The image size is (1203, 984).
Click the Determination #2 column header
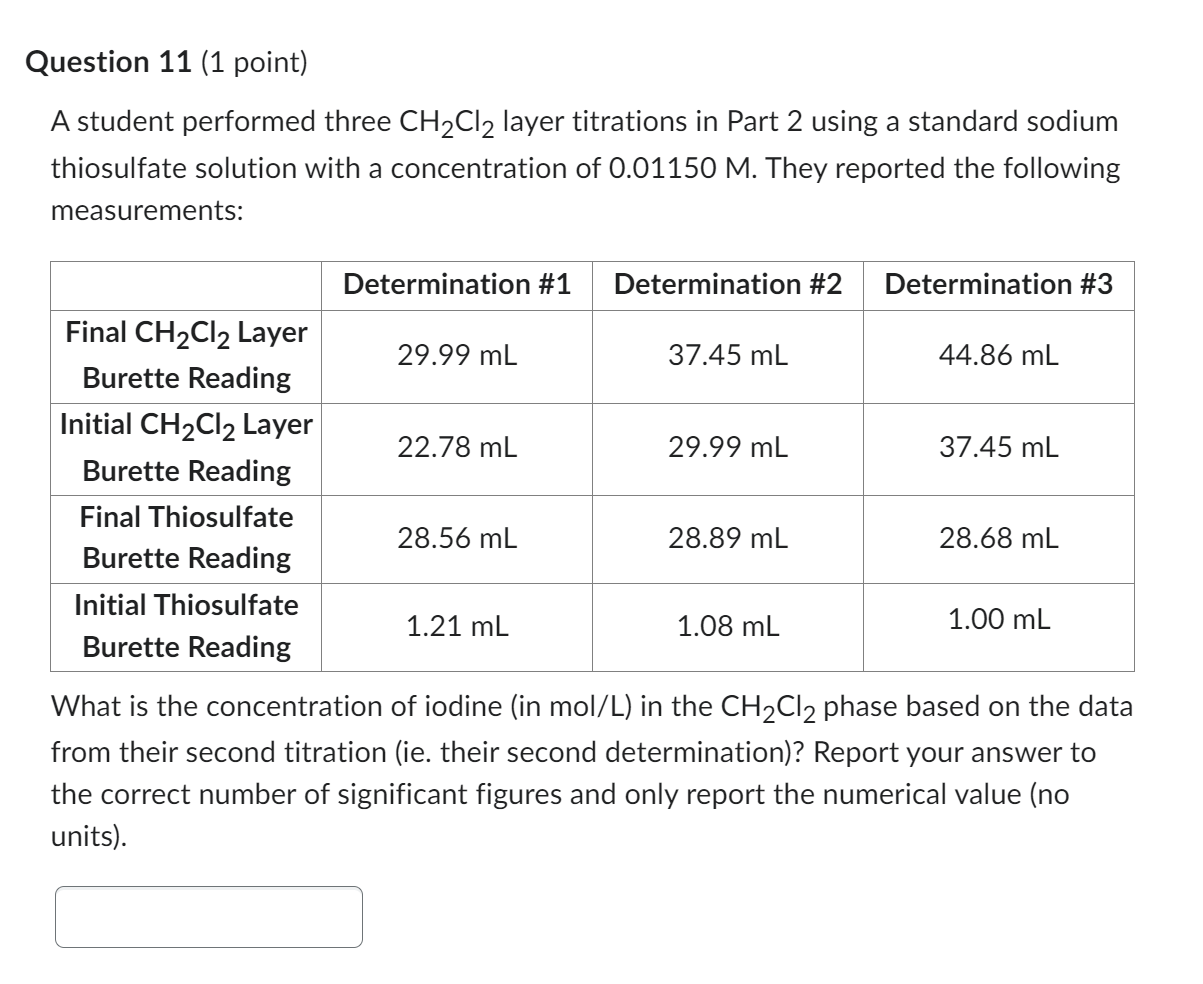pos(728,285)
